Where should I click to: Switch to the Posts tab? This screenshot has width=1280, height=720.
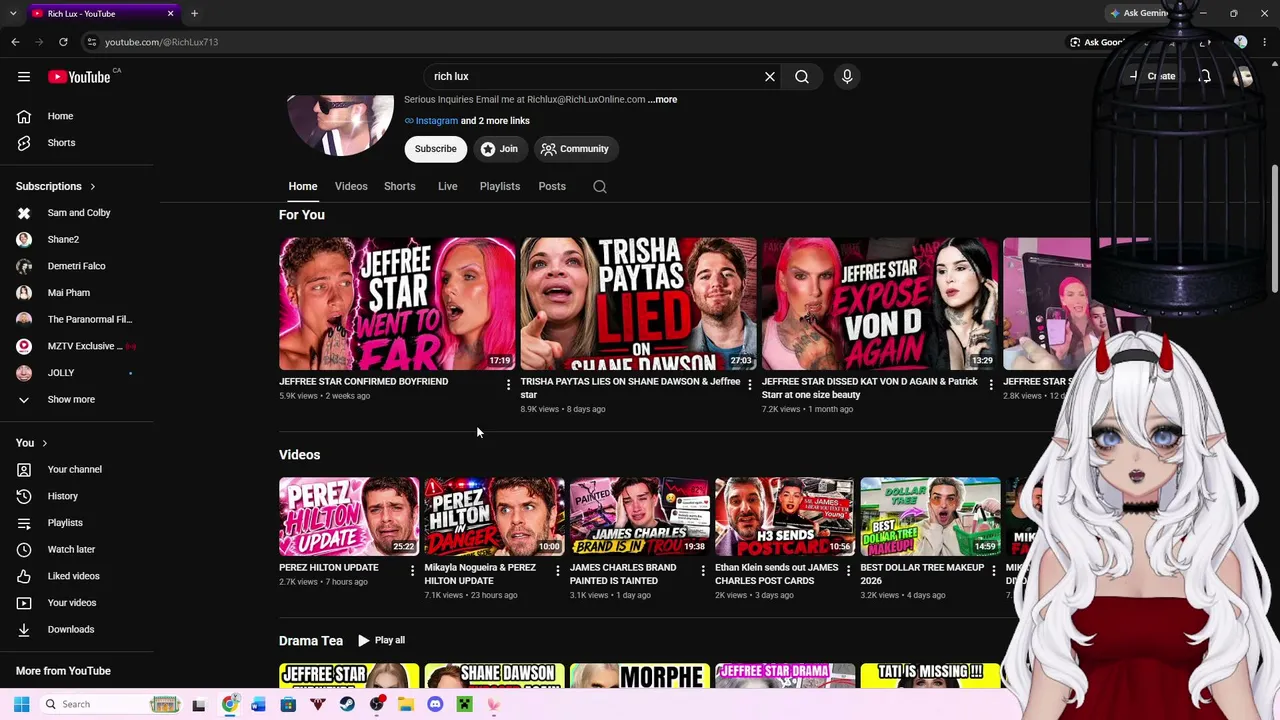pos(552,186)
